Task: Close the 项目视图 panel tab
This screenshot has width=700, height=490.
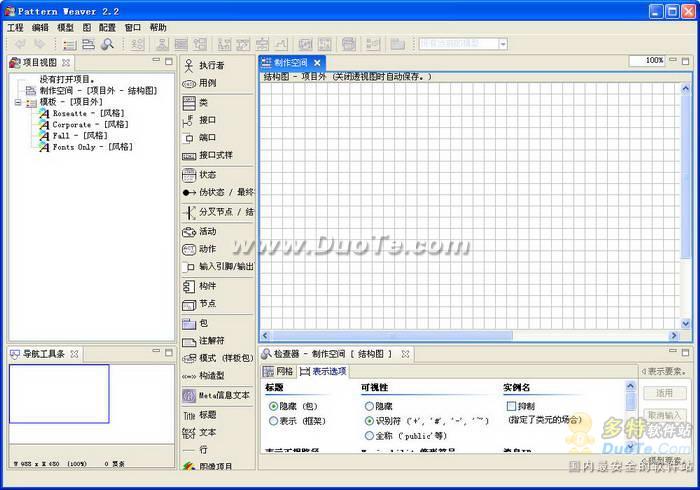Action: tap(66, 62)
